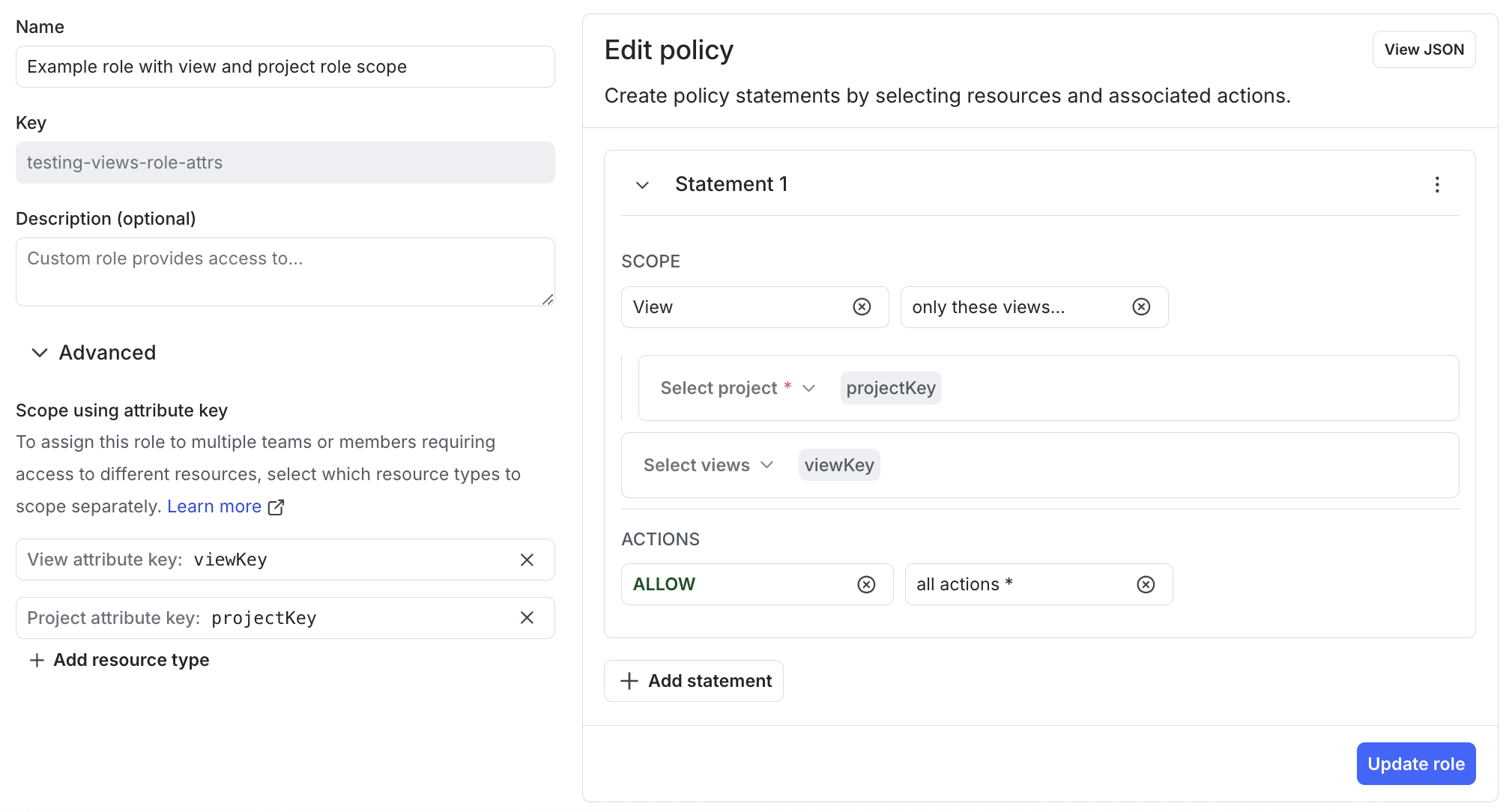
Task: Clear the Project attribute key projectKey
Action: pos(527,618)
